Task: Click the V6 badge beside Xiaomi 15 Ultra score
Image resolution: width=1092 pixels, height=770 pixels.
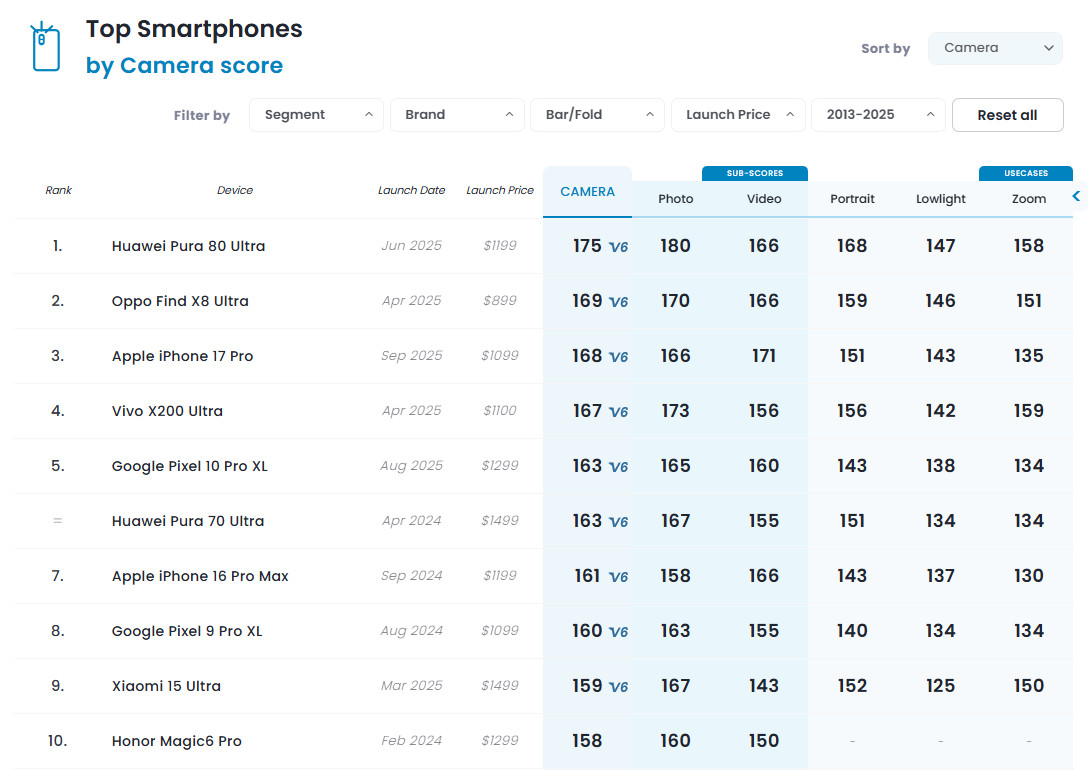Action: click(x=618, y=687)
